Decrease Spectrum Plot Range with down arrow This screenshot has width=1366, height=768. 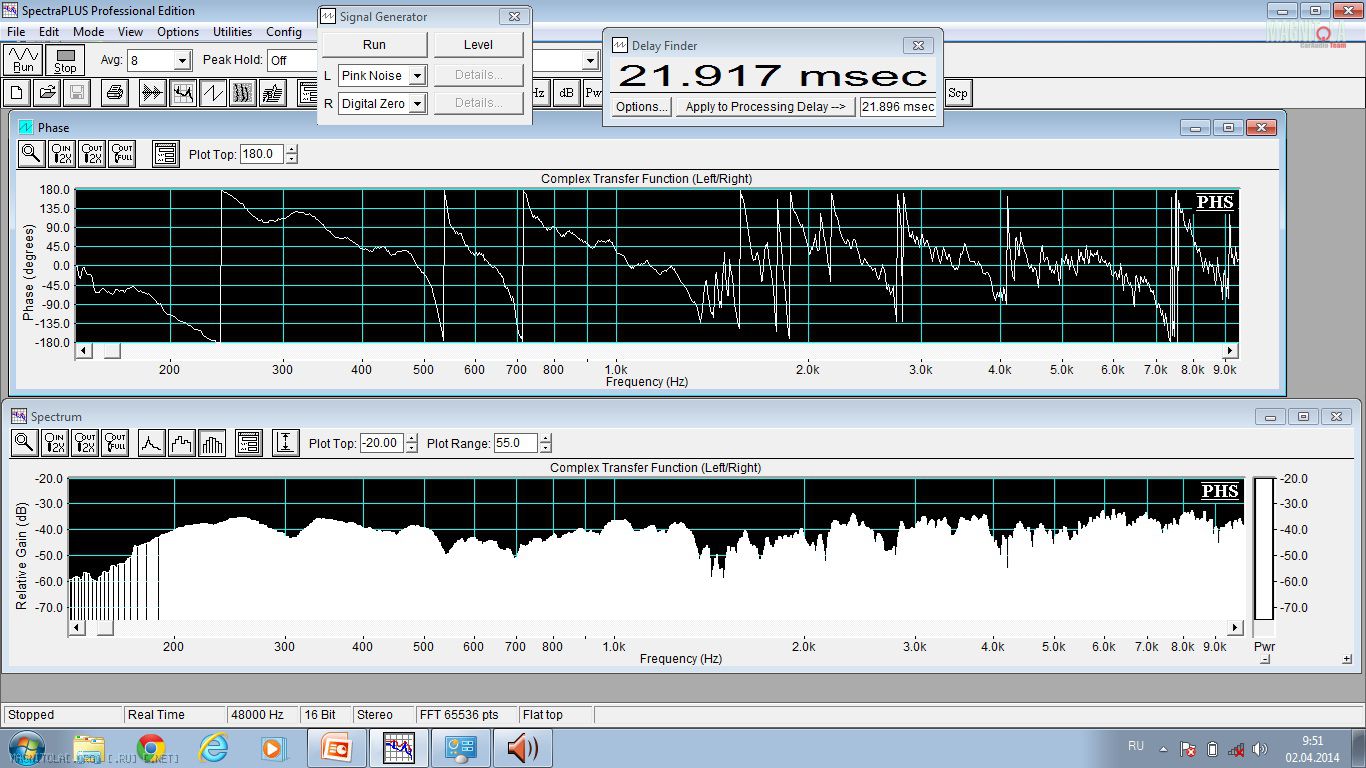pos(545,448)
